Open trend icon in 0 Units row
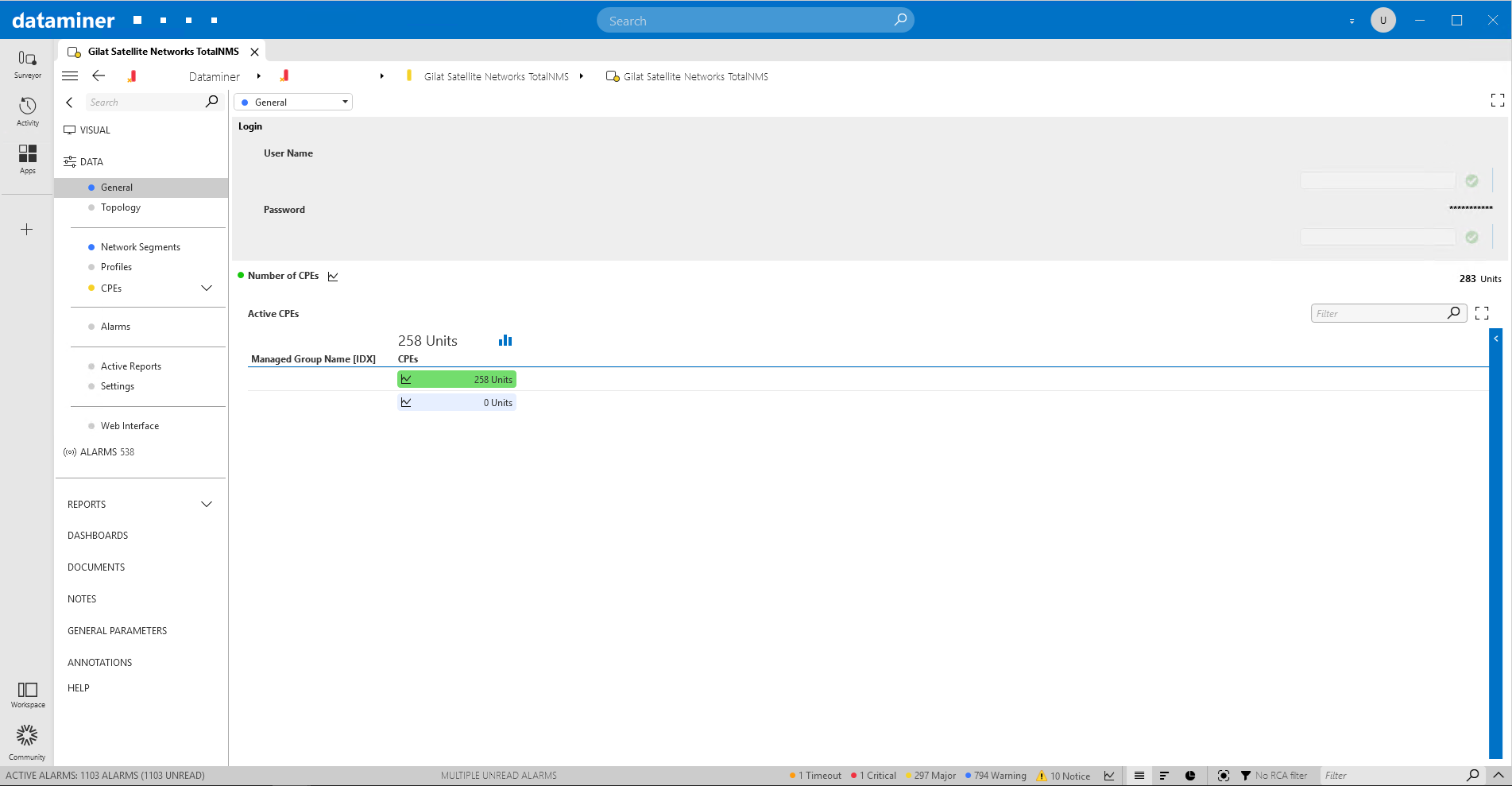This screenshot has height=786, width=1512. 406,403
